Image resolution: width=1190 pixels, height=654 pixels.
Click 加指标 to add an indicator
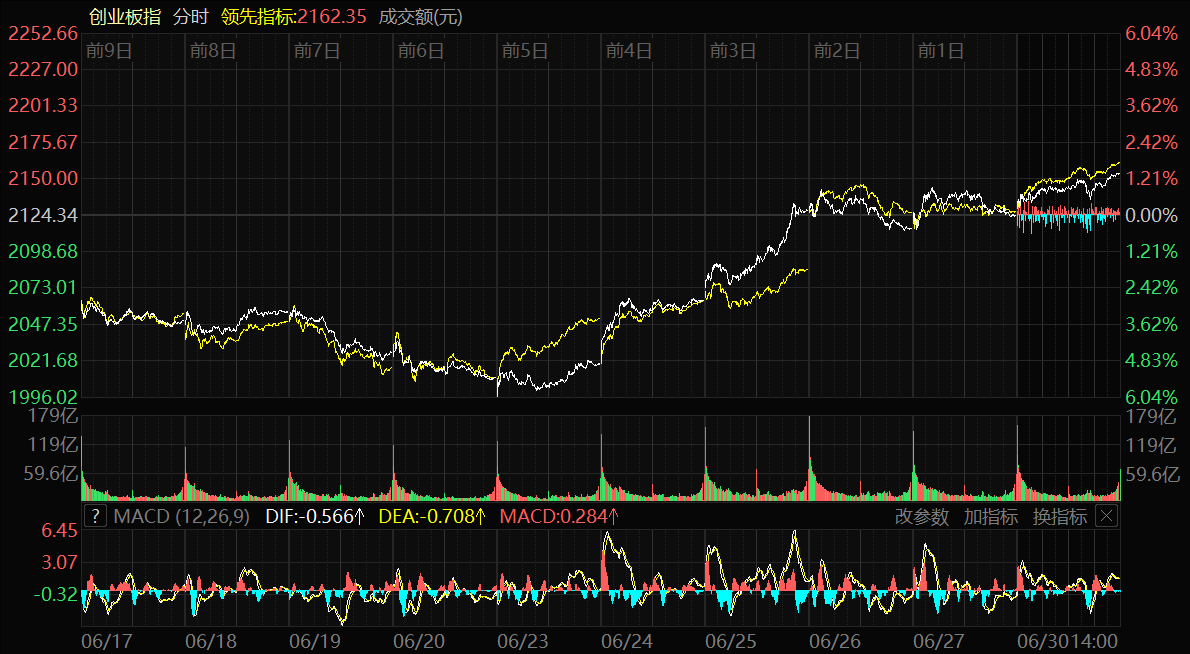[x=990, y=516]
